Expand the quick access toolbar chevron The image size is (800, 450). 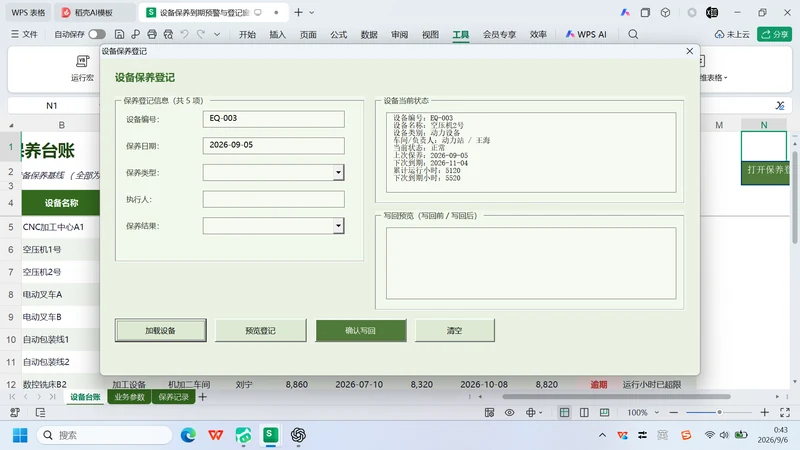pos(217,34)
